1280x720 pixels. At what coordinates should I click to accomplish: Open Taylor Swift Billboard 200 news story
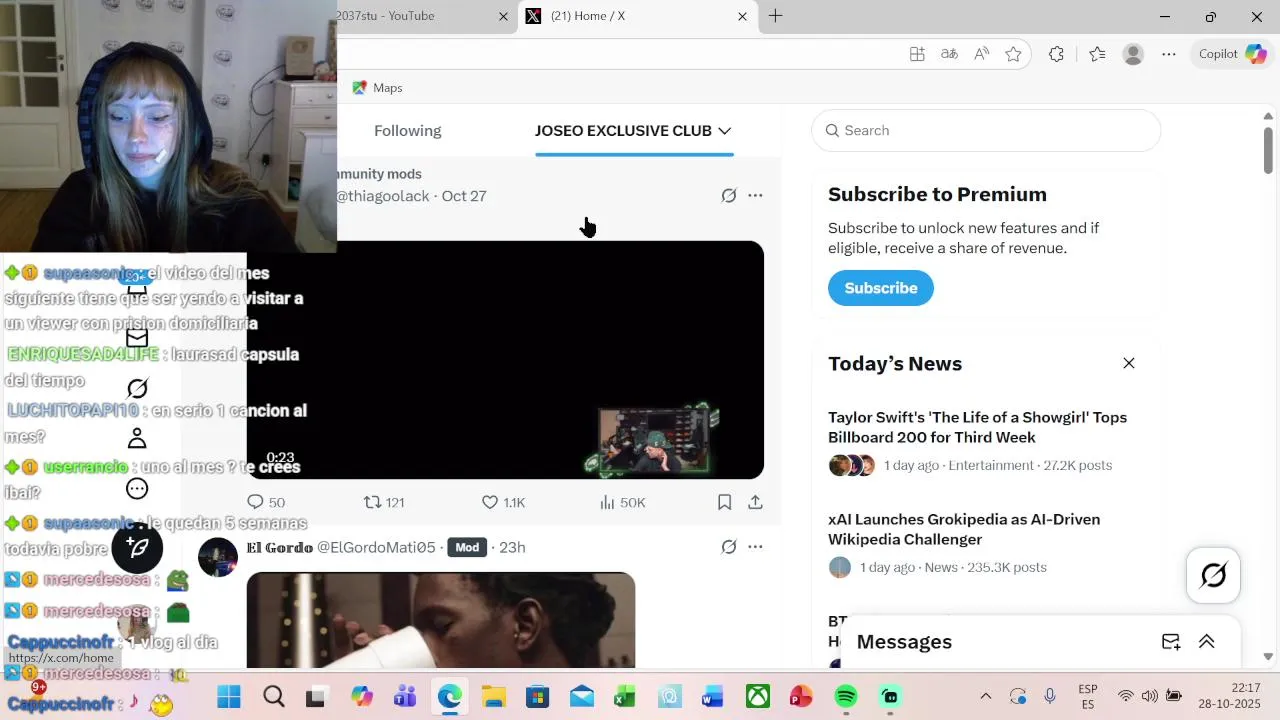point(977,427)
